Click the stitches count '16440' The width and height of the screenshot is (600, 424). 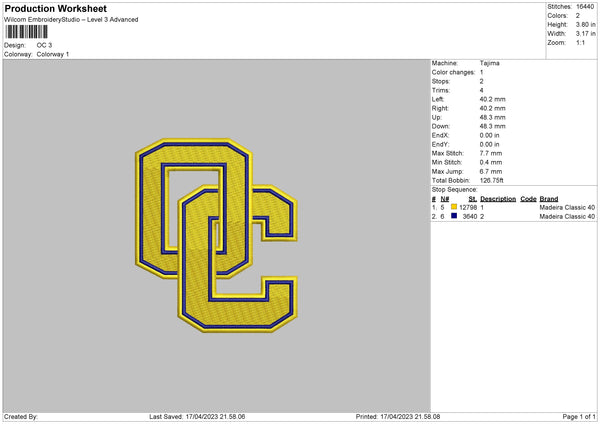(x=585, y=7)
